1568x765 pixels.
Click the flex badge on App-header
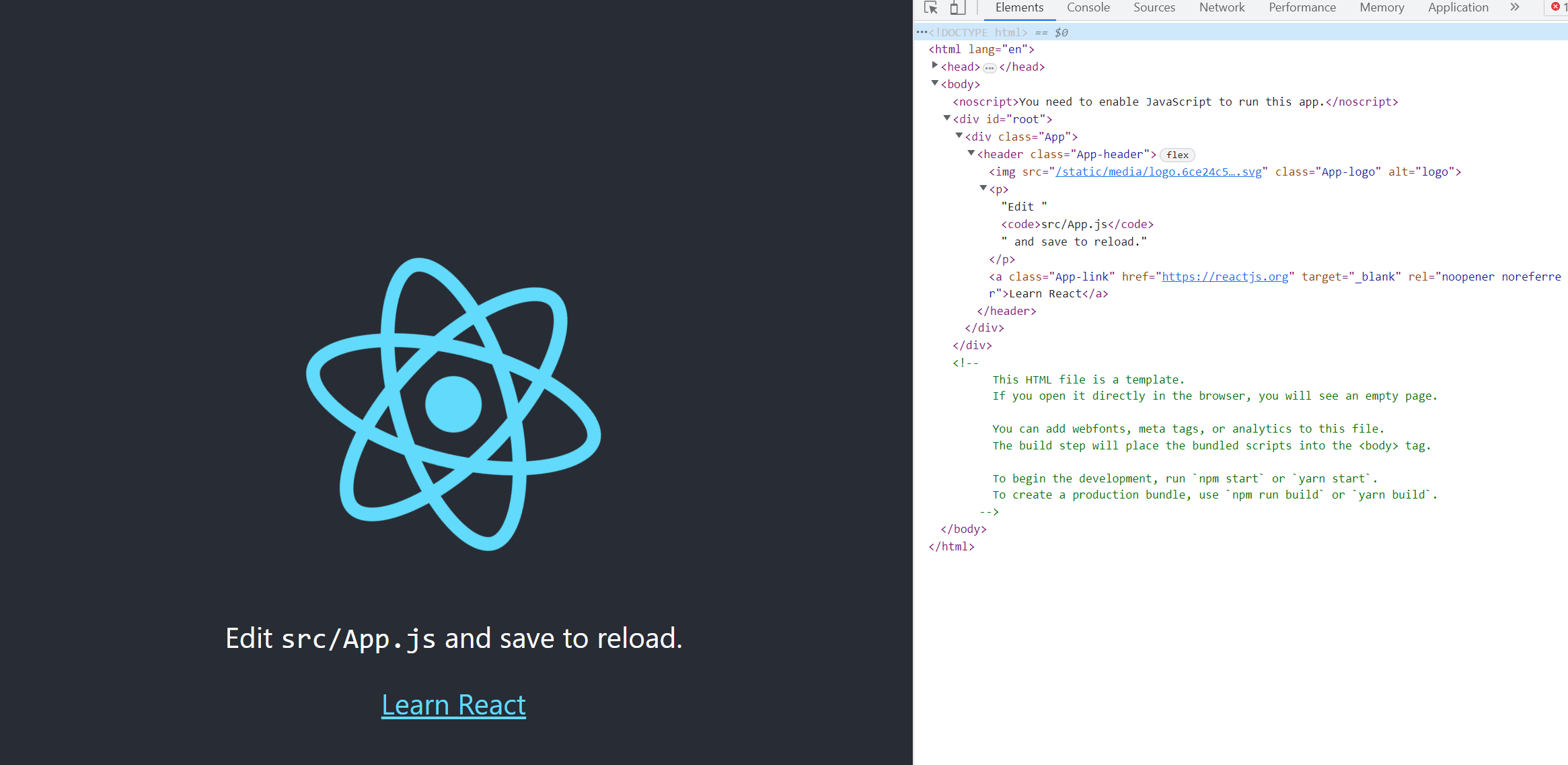coord(1177,155)
